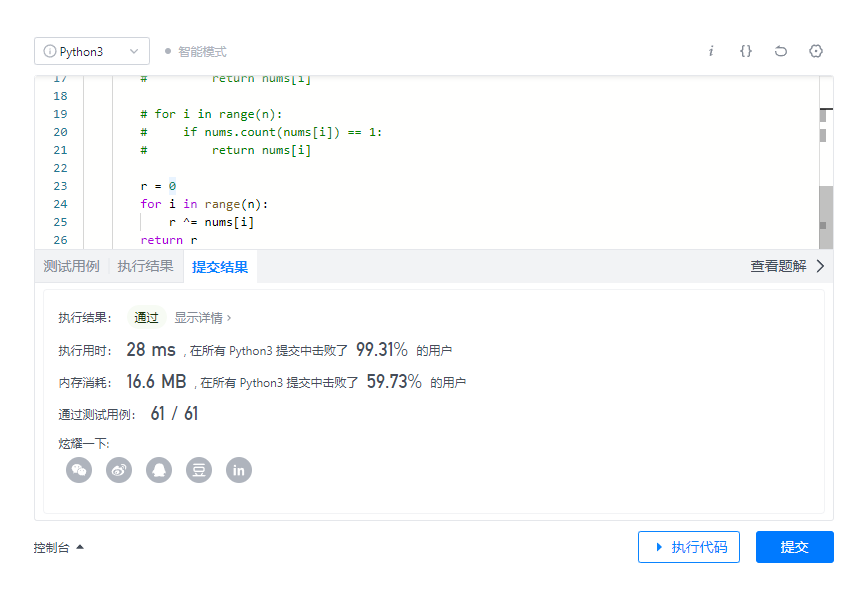Screen dimensions: 853x600
Task: Reset code with the undo arrow icon
Action: click(781, 51)
